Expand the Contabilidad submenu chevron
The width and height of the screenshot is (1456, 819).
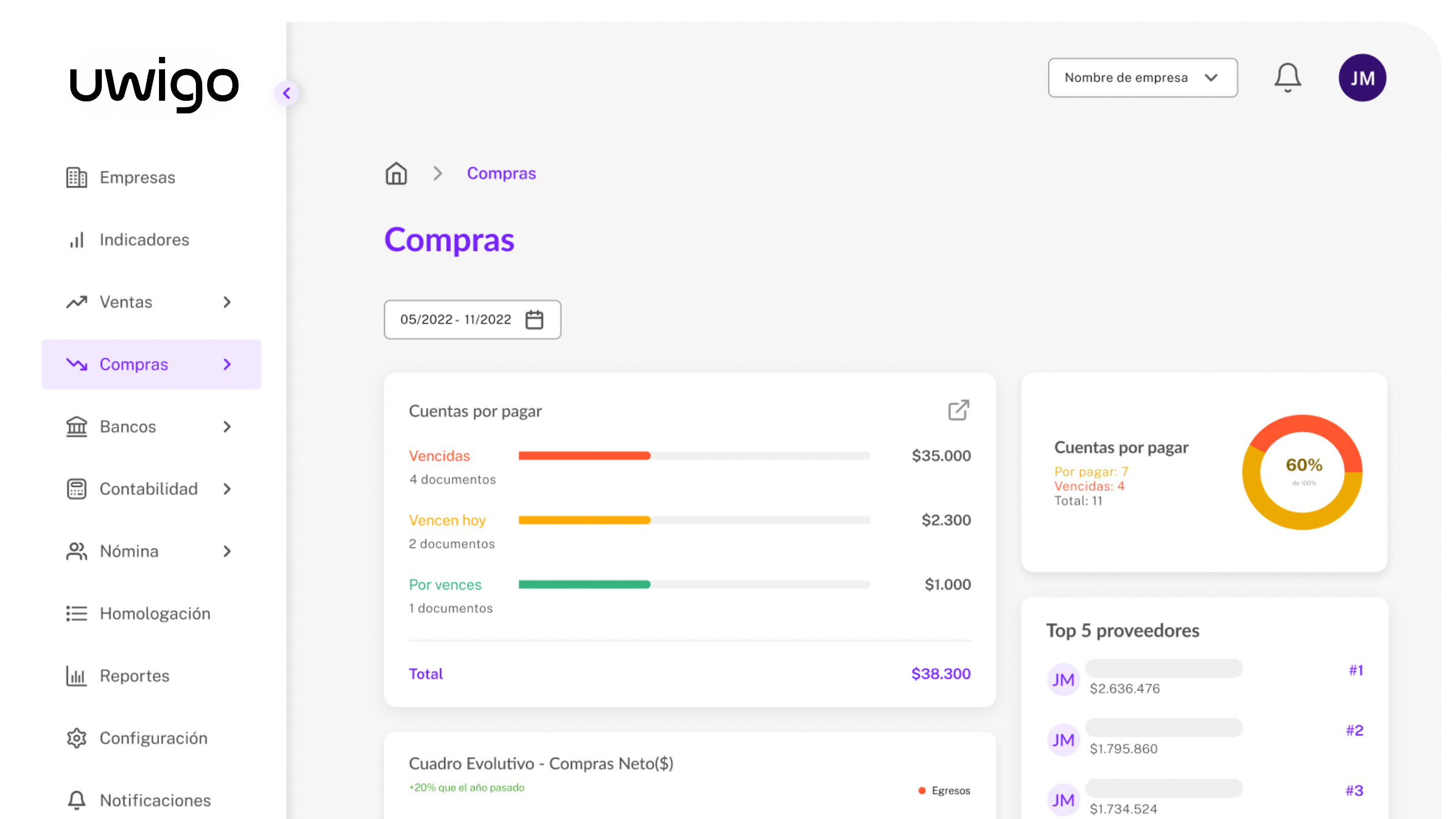(227, 489)
